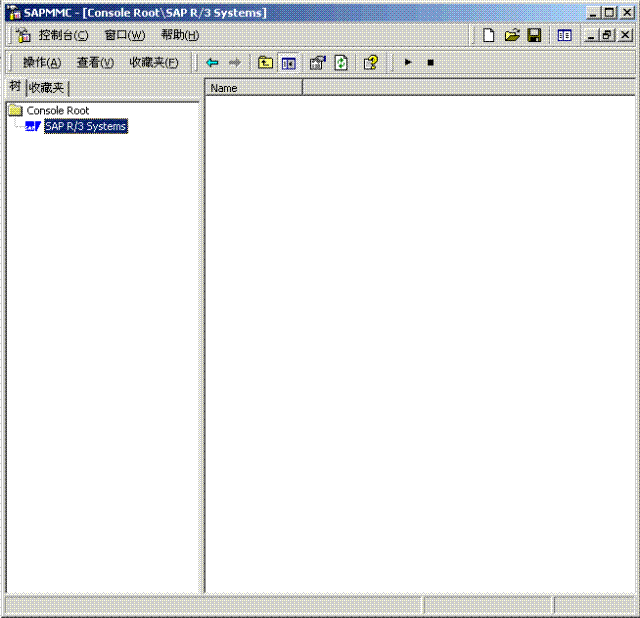Stop SAP system with stop icon
This screenshot has width=640, height=618.
[430, 62]
